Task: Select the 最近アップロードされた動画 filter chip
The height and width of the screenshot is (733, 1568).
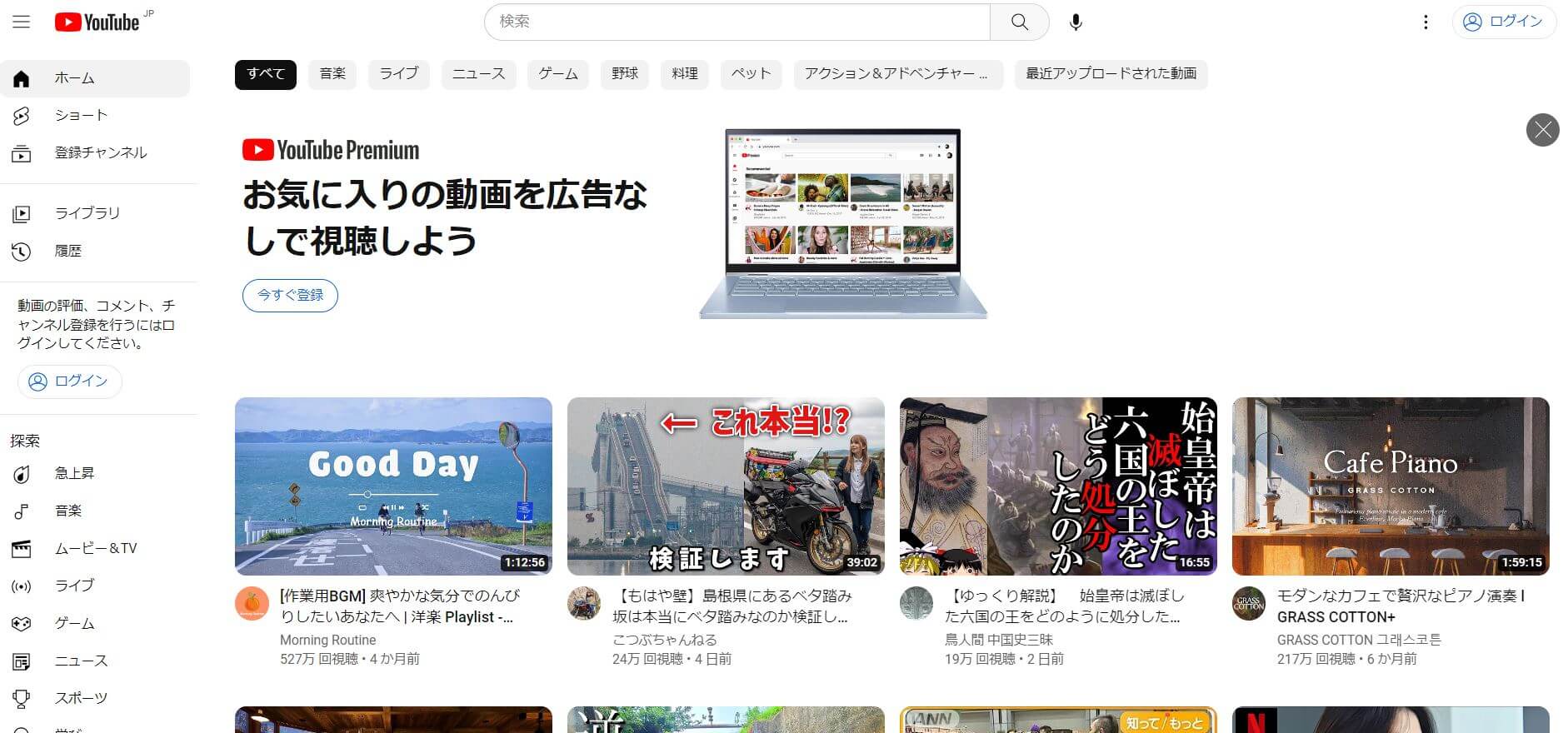Action: tap(1111, 74)
